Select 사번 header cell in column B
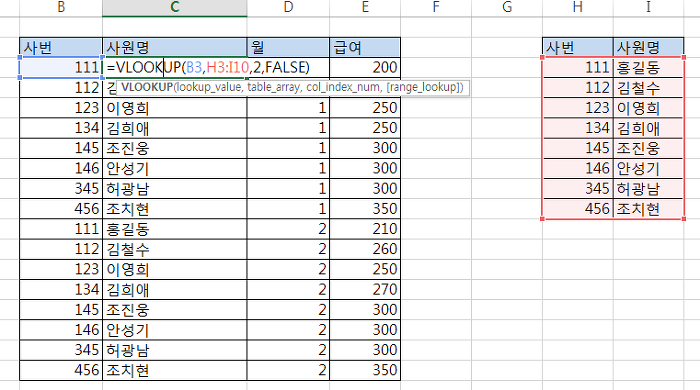 coord(61,47)
